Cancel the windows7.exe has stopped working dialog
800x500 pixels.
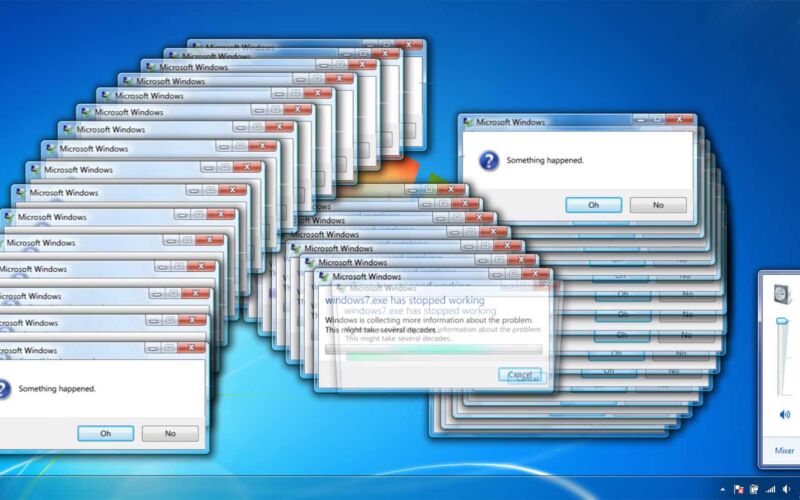(520, 374)
